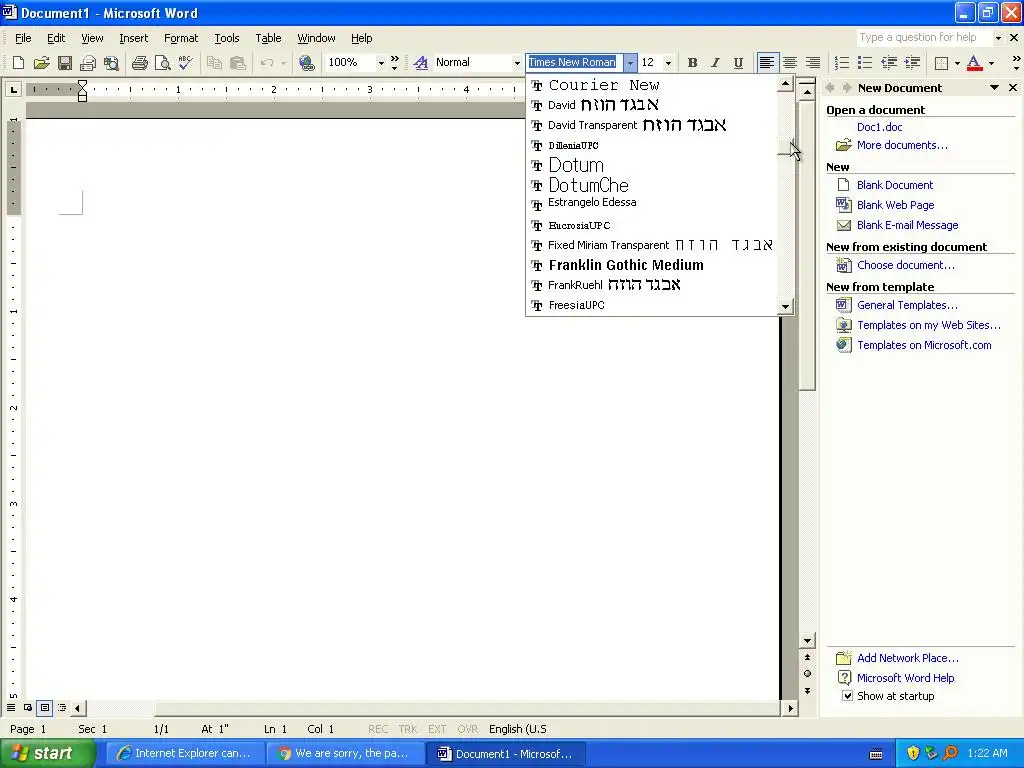
Task: Open the Tools menu
Action: 227,38
